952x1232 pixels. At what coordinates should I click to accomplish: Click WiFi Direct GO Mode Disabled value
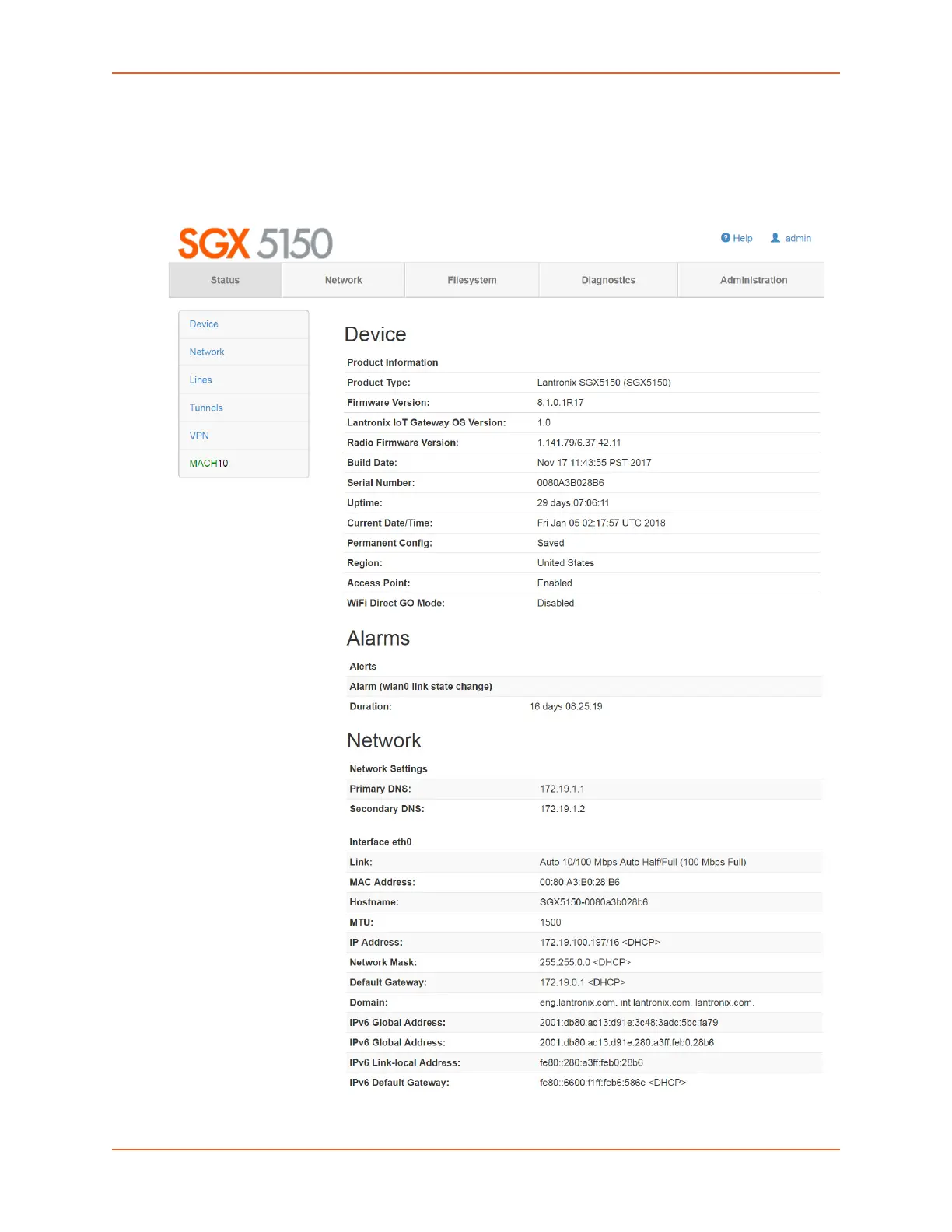coord(555,604)
